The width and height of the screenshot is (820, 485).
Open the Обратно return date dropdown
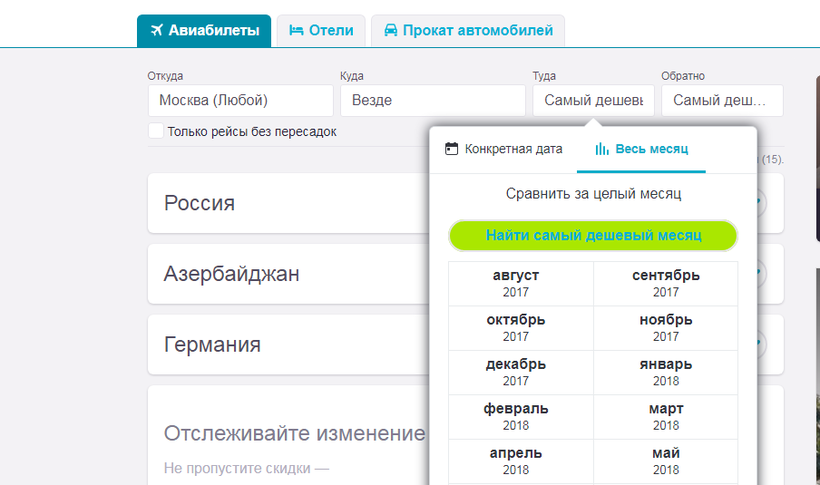[x=722, y=101]
